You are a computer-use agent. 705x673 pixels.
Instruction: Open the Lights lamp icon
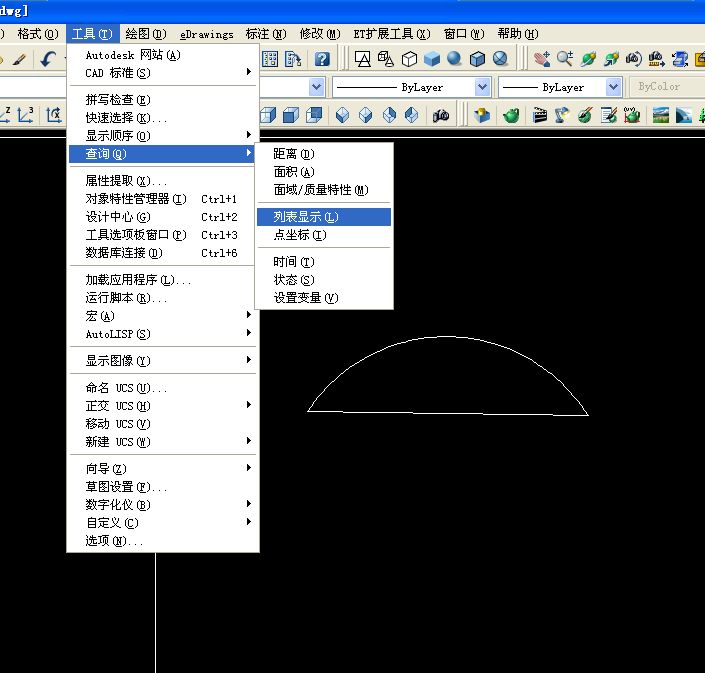[x=562, y=116]
